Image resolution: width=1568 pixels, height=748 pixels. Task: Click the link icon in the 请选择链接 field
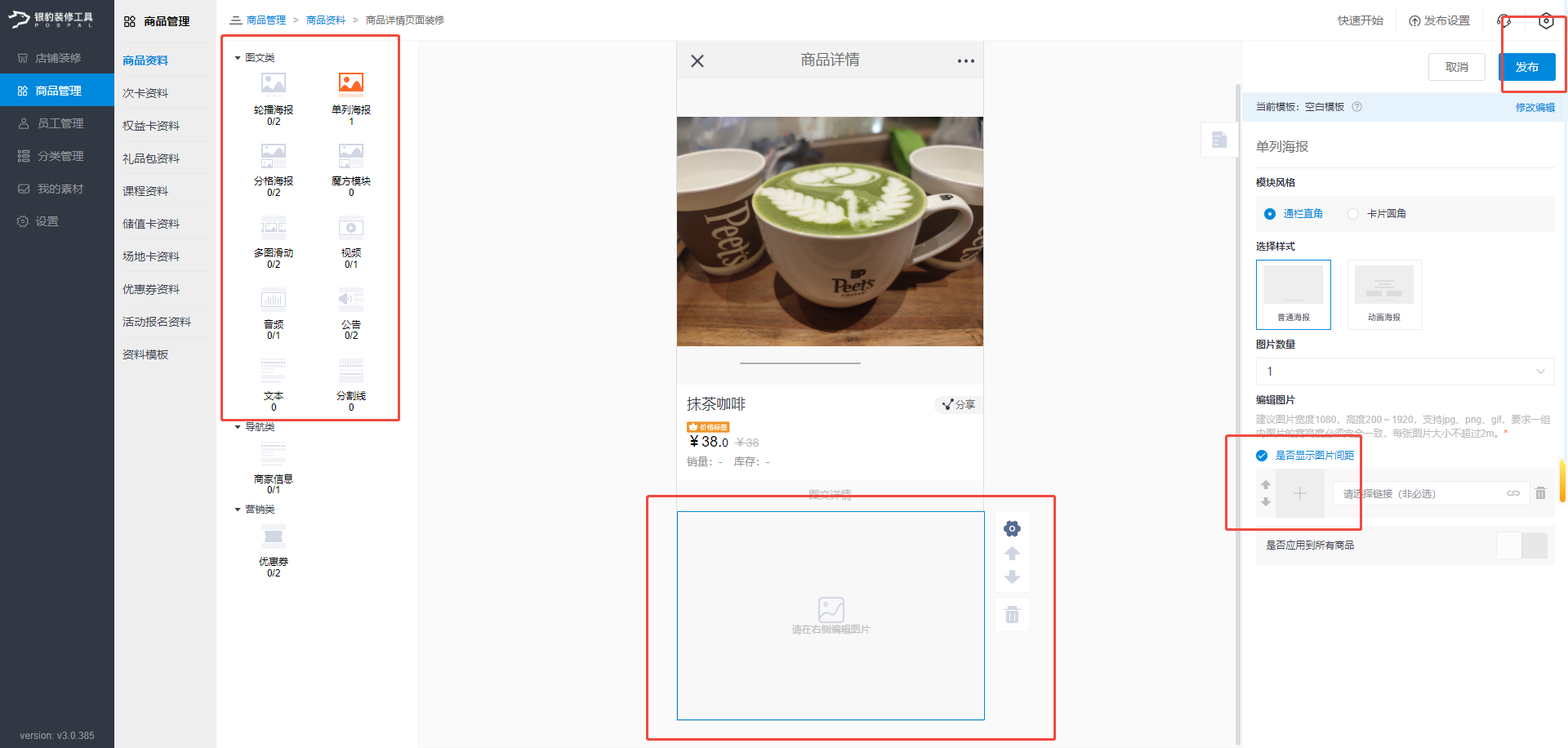(x=1512, y=493)
